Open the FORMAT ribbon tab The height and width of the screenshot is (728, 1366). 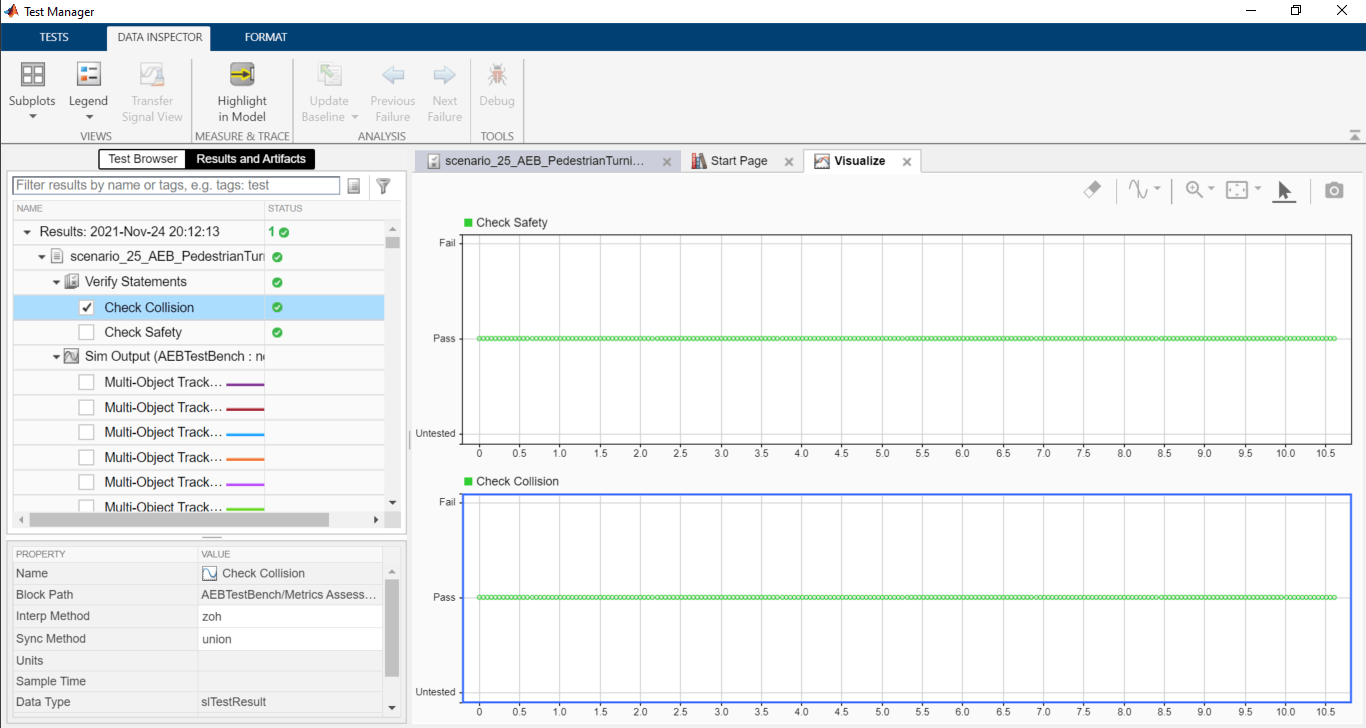266,37
